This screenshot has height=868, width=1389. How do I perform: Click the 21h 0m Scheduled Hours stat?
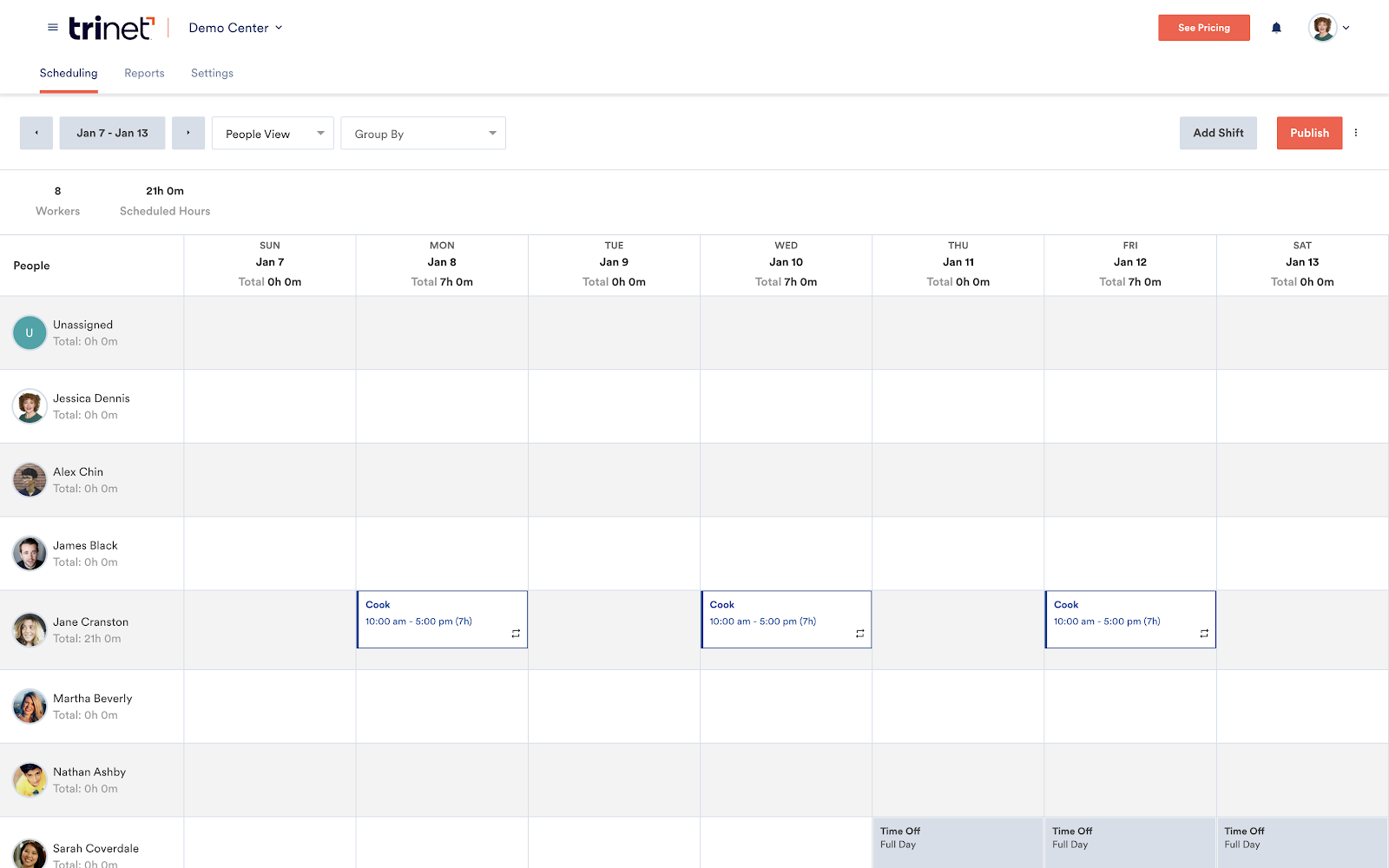(165, 201)
